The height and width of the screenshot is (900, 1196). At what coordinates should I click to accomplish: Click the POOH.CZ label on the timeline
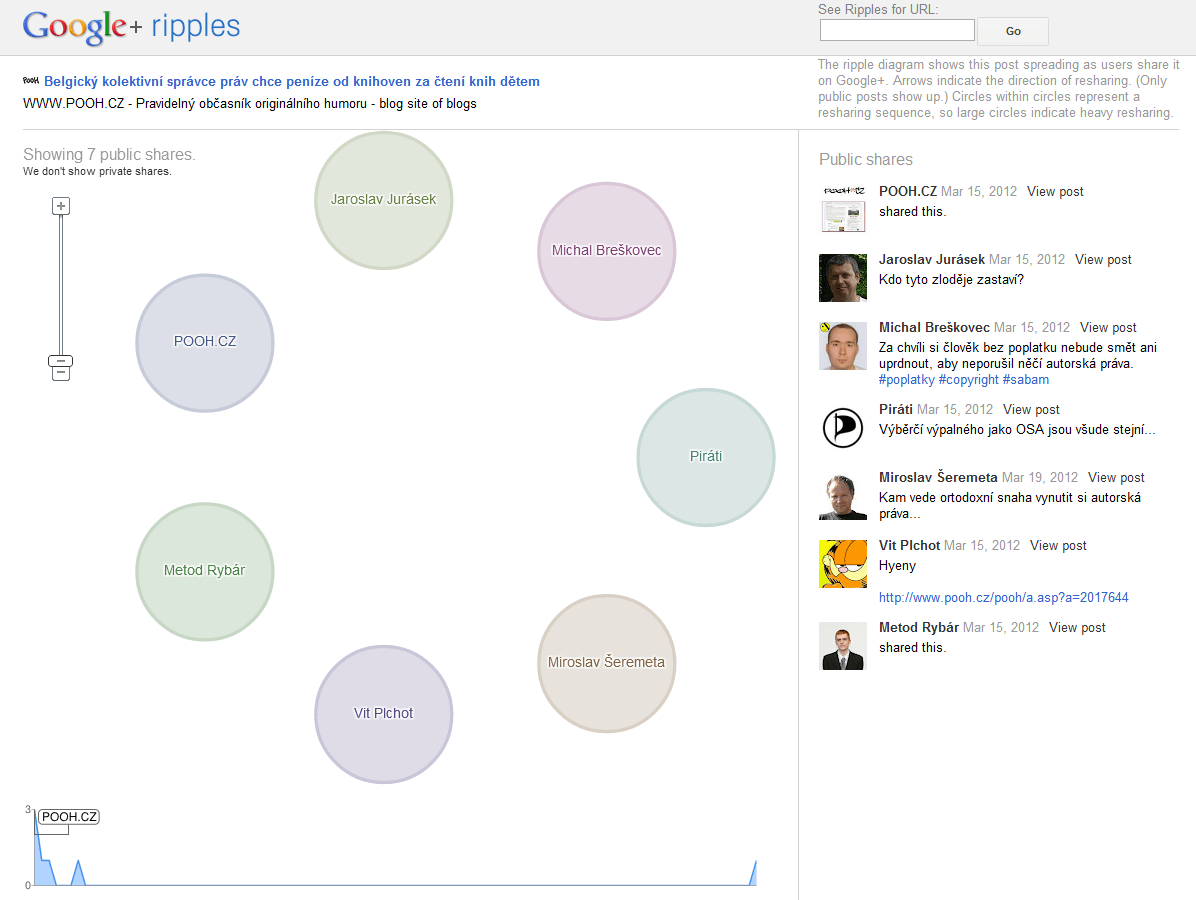69,817
